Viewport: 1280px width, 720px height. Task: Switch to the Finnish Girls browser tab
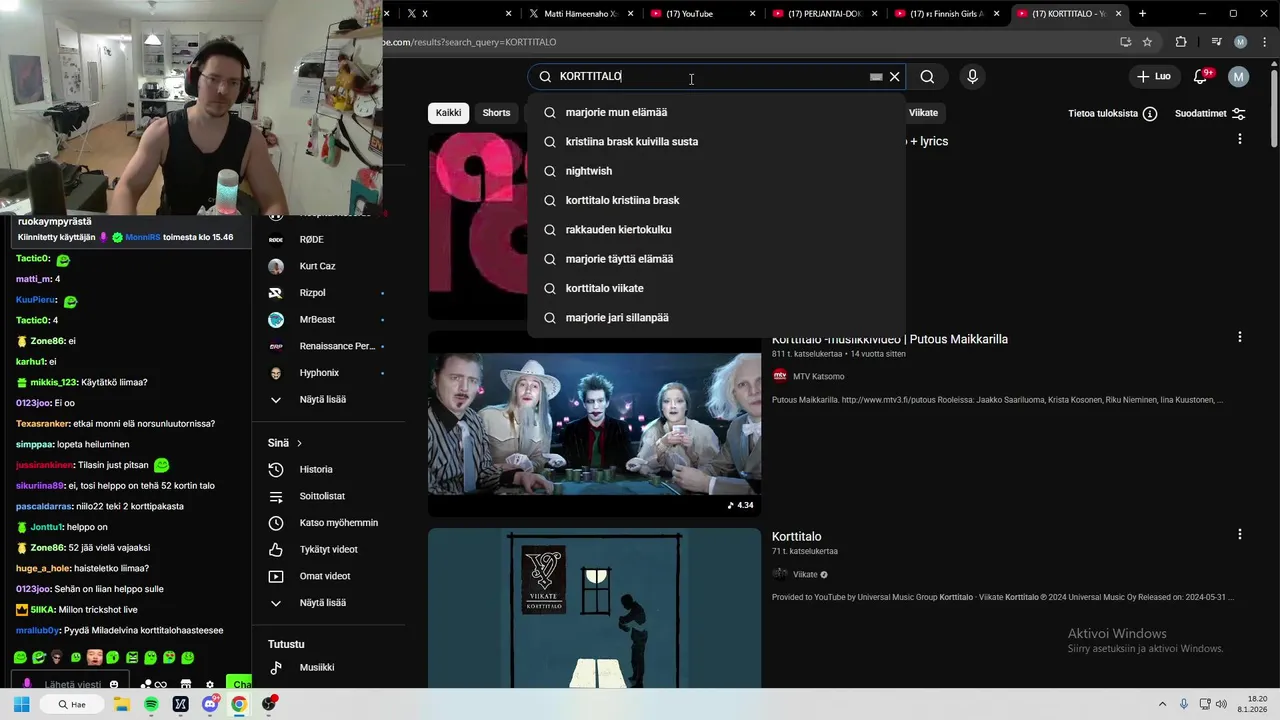coord(946,14)
